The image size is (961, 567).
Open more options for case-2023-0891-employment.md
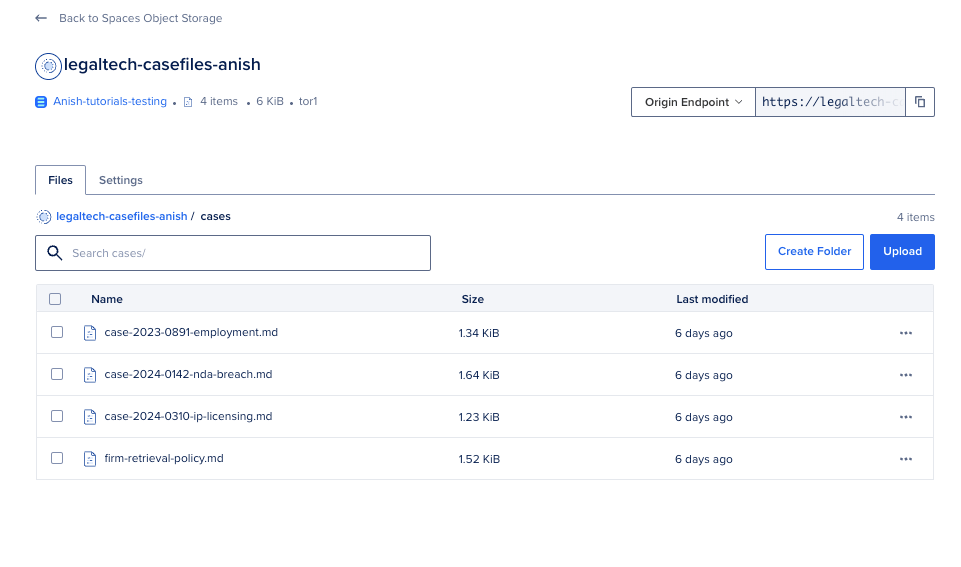(x=906, y=333)
